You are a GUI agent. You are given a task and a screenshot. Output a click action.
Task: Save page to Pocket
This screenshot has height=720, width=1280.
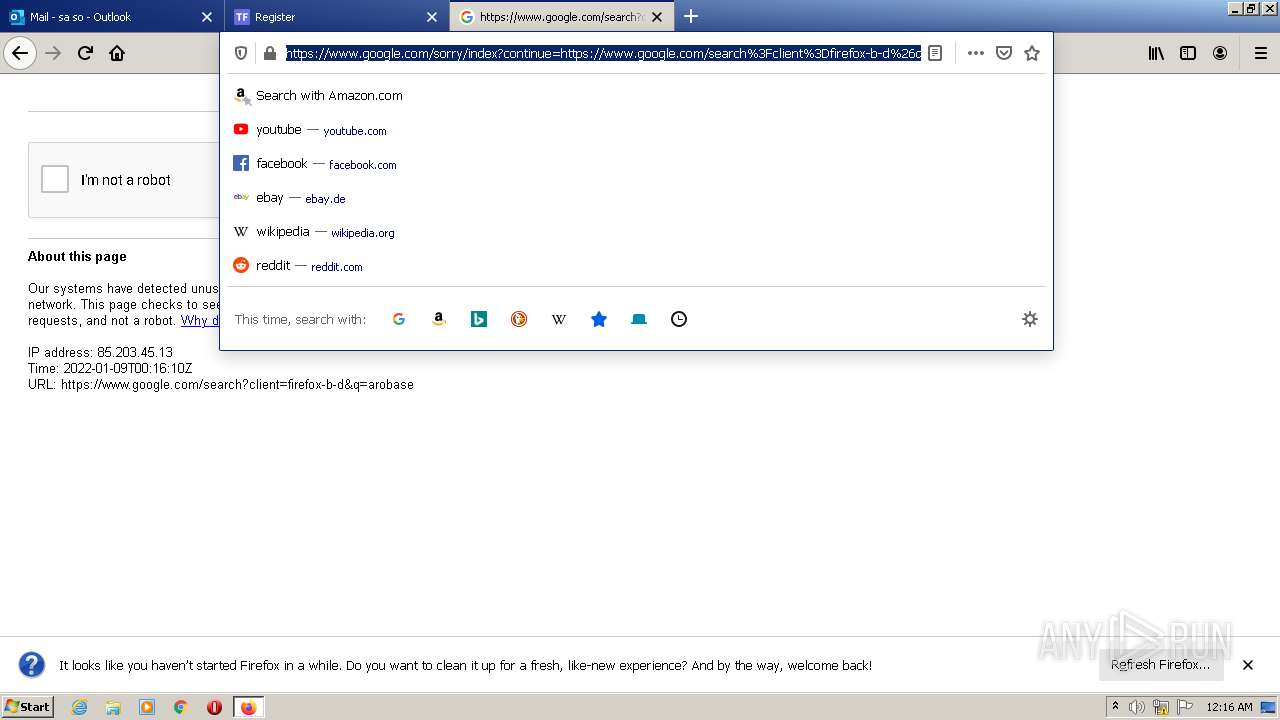pos(1004,53)
